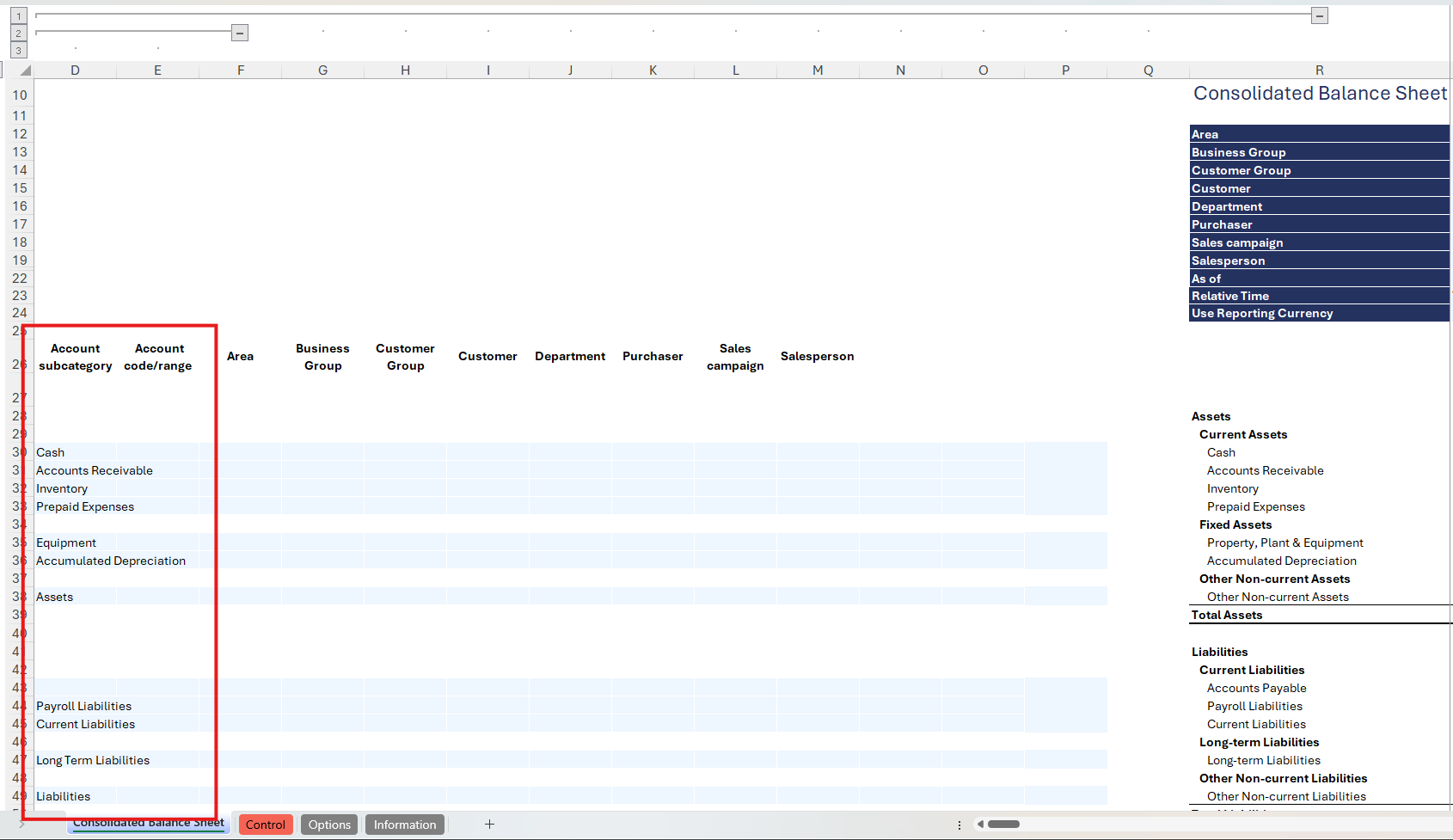Click the Select All corner triangle
Image resolution: width=1453 pixels, height=840 pixels.
[24, 71]
